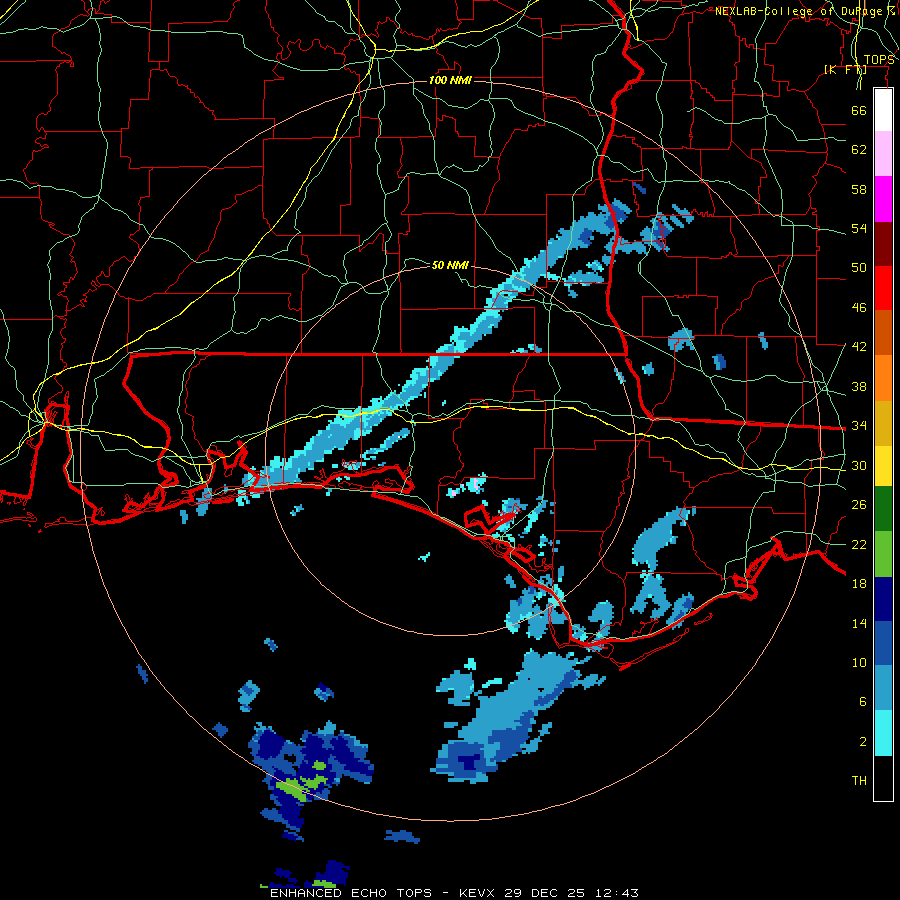Click the dark red (maroon) legend swatch
This screenshot has width=900, height=900.
click(x=883, y=244)
